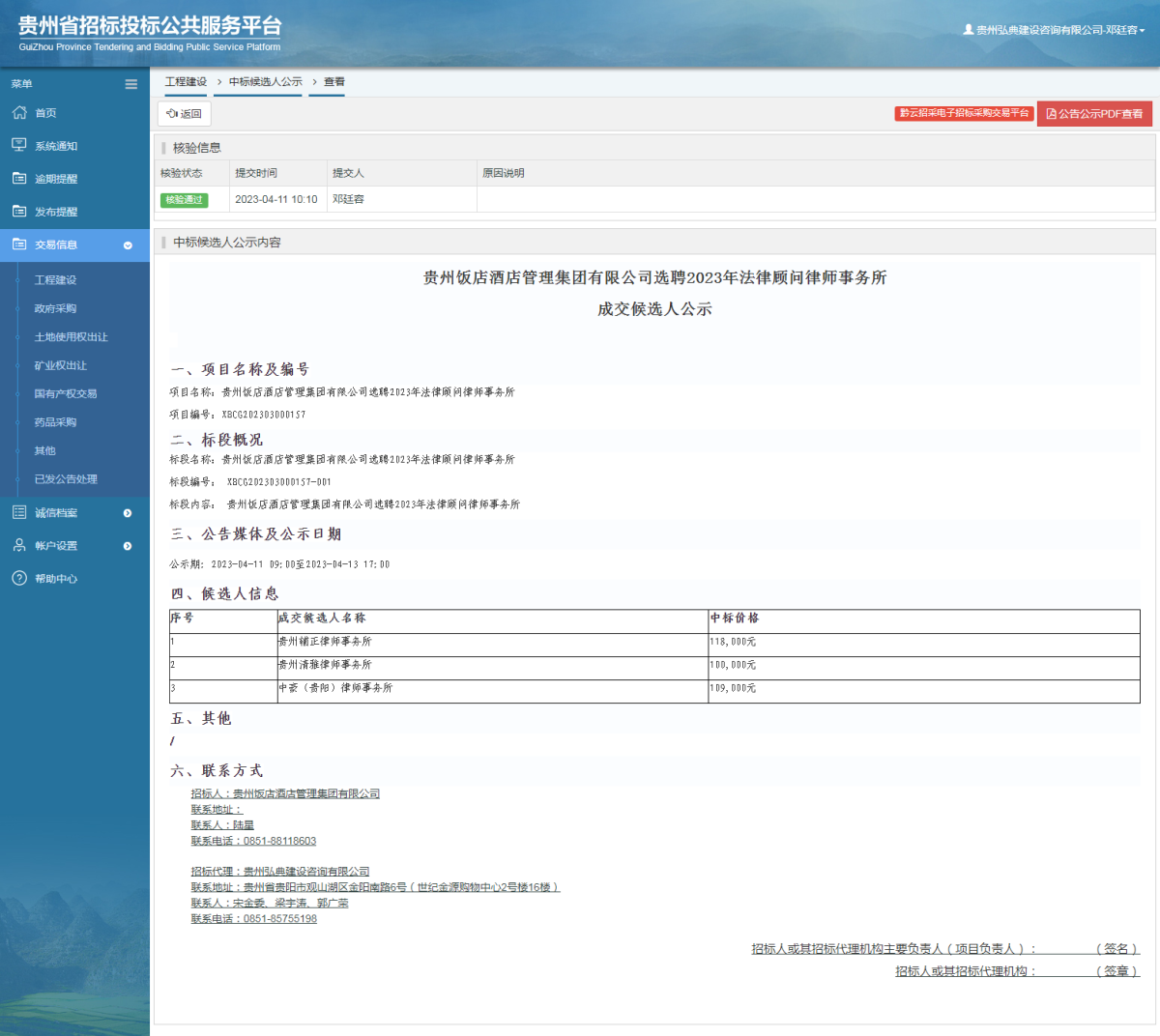Click the icon beside 发布提醒
Viewport: 1160px width, 1036px height.
tap(19, 211)
